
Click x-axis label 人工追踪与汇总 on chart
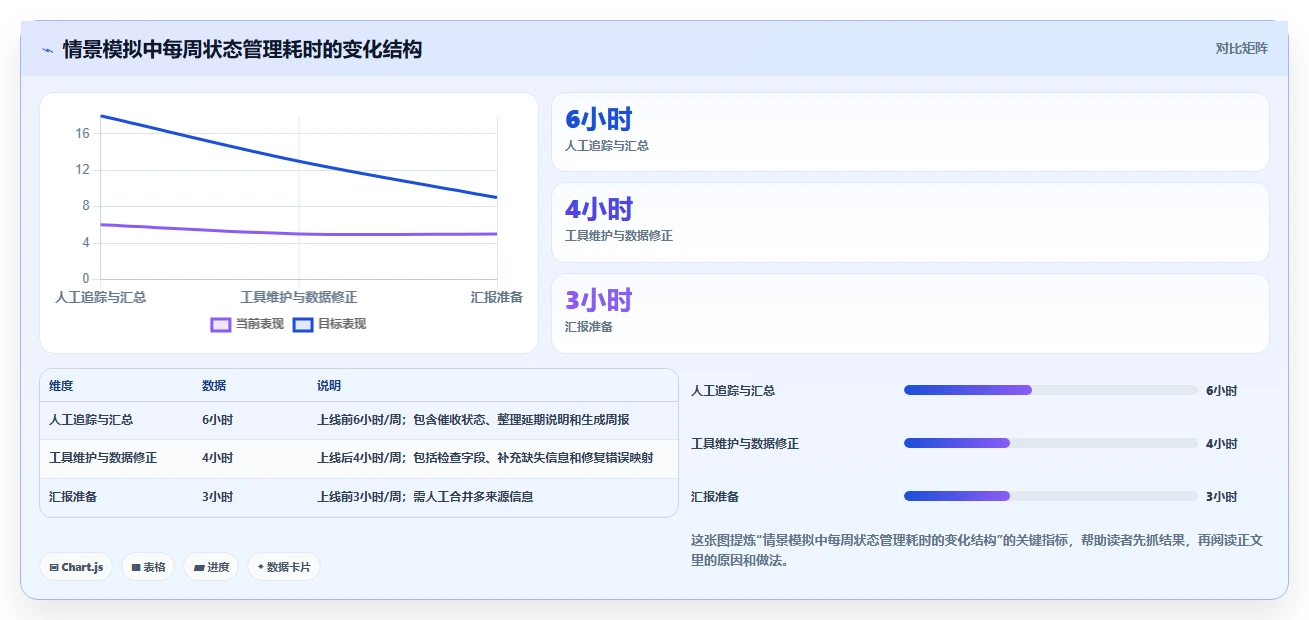101,298
